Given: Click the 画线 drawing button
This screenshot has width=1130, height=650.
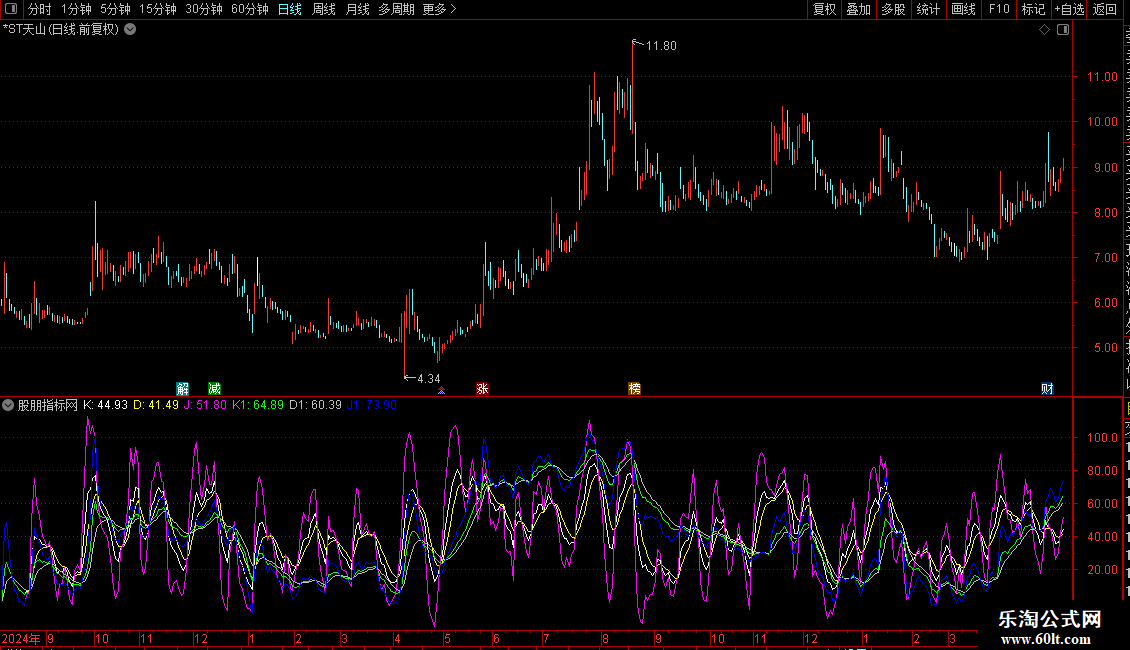Looking at the screenshot, I should [x=964, y=9].
